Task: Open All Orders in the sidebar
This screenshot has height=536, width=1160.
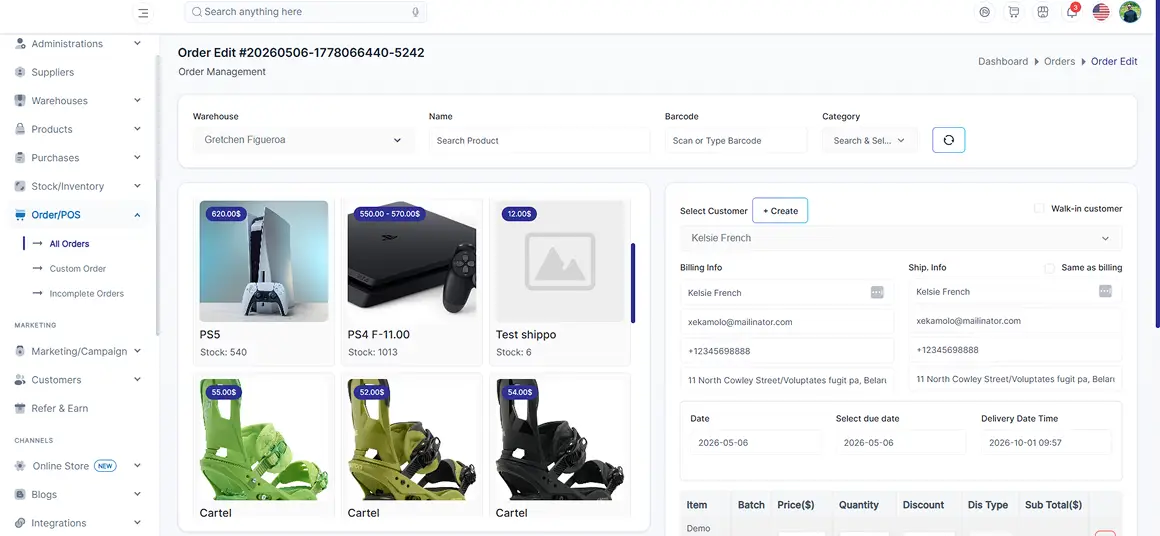Action: tap(70, 243)
